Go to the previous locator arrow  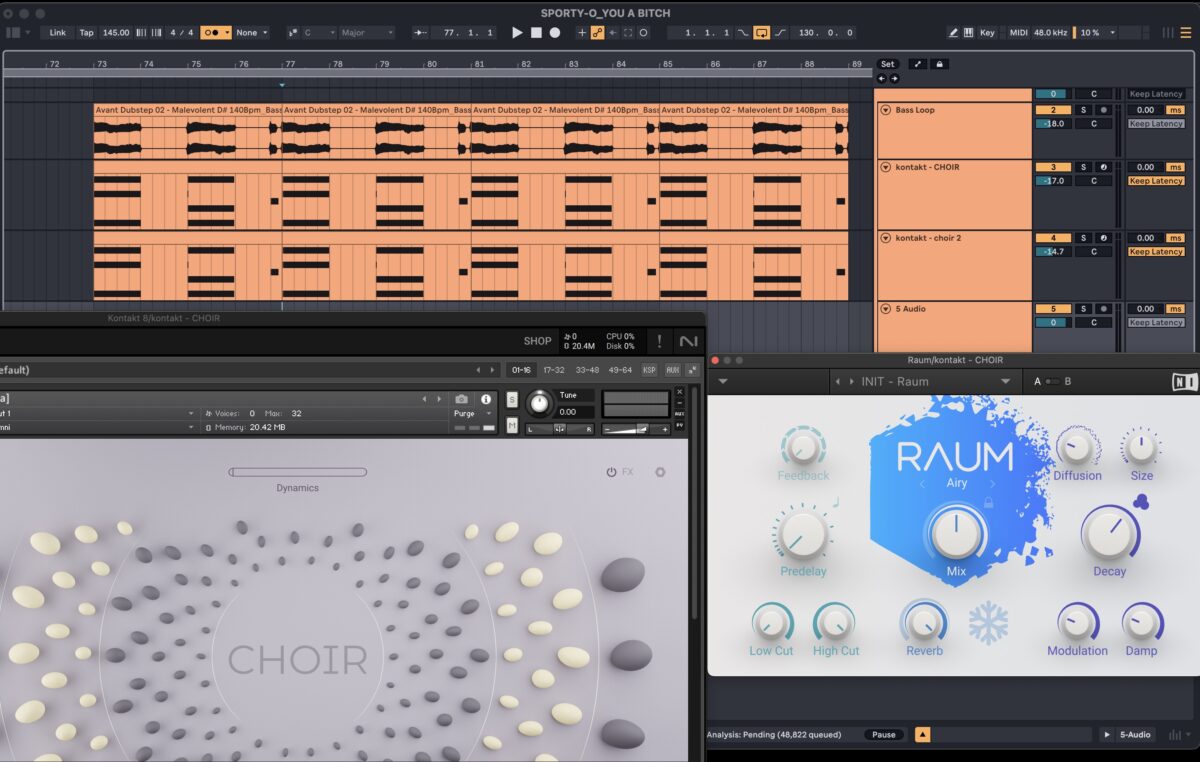(x=881, y=78)
